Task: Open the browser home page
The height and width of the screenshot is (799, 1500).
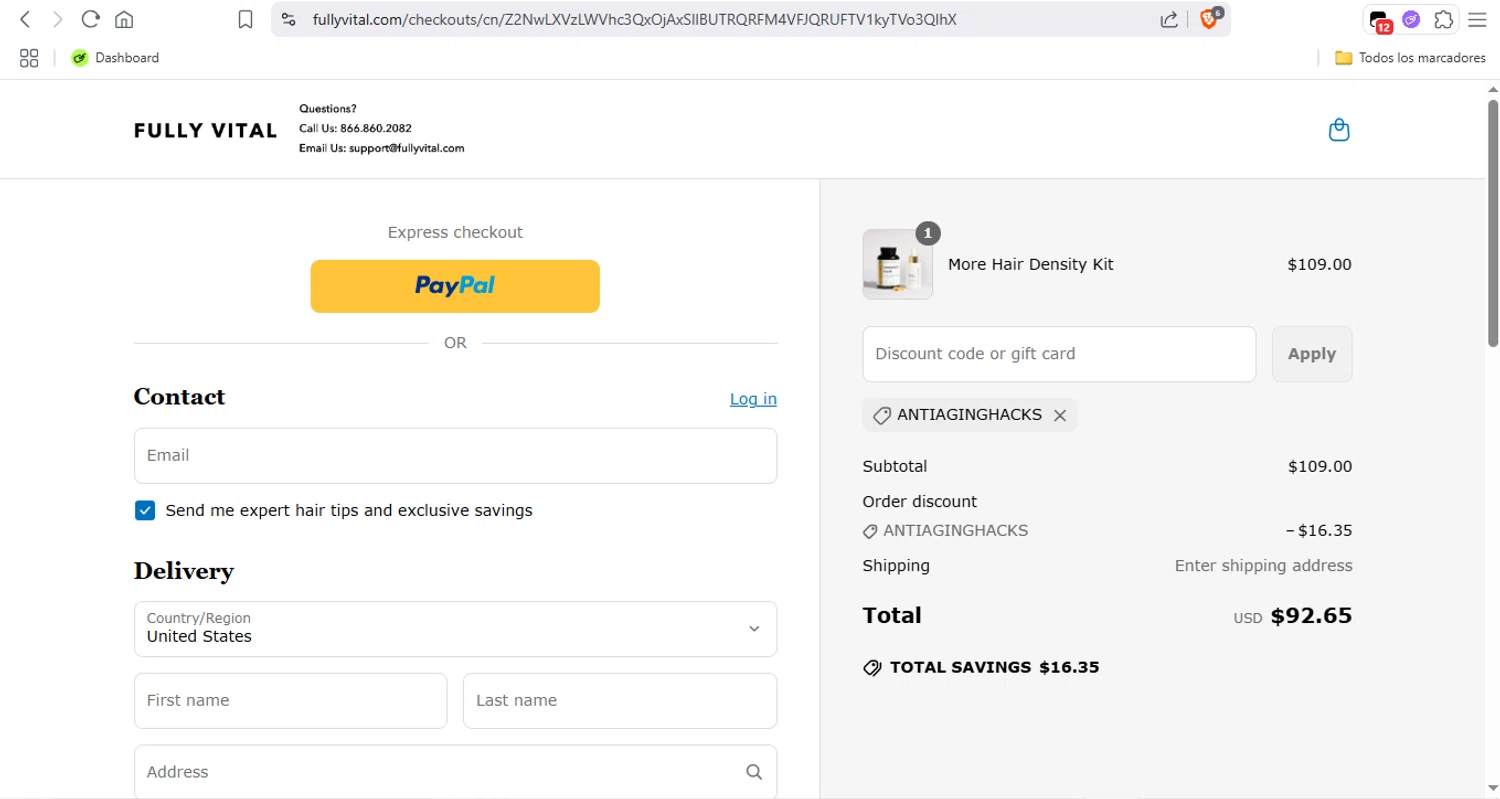Action: coord(124,19)
